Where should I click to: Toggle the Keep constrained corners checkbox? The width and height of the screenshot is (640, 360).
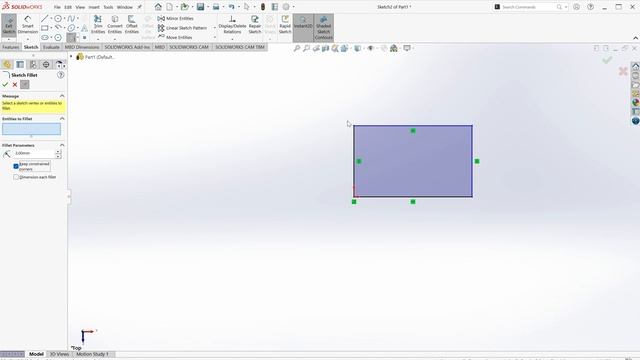click(16, 166)
